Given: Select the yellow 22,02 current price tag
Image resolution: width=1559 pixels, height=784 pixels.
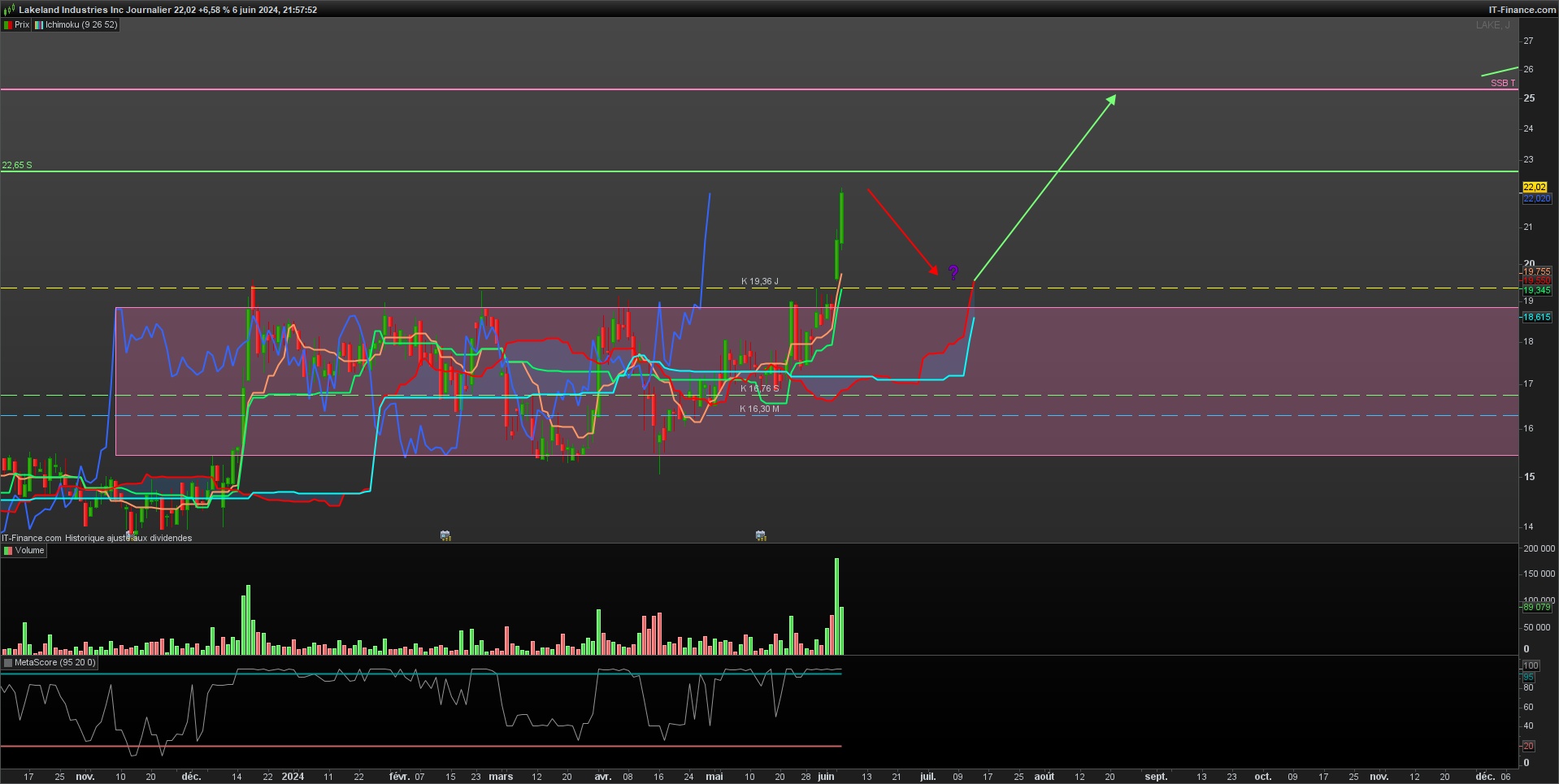Looking at the screenshot, I should (1535, 187).
